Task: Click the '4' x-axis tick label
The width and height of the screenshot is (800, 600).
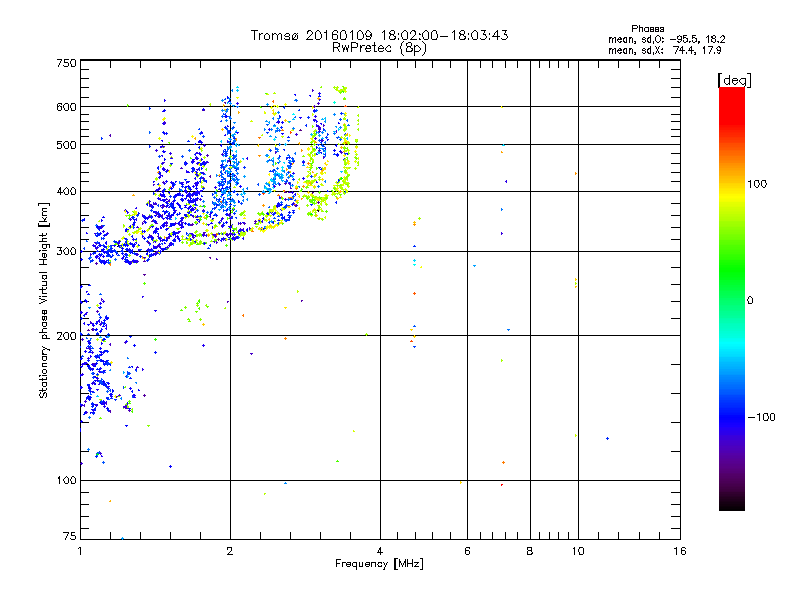Action: coord(380,551)
